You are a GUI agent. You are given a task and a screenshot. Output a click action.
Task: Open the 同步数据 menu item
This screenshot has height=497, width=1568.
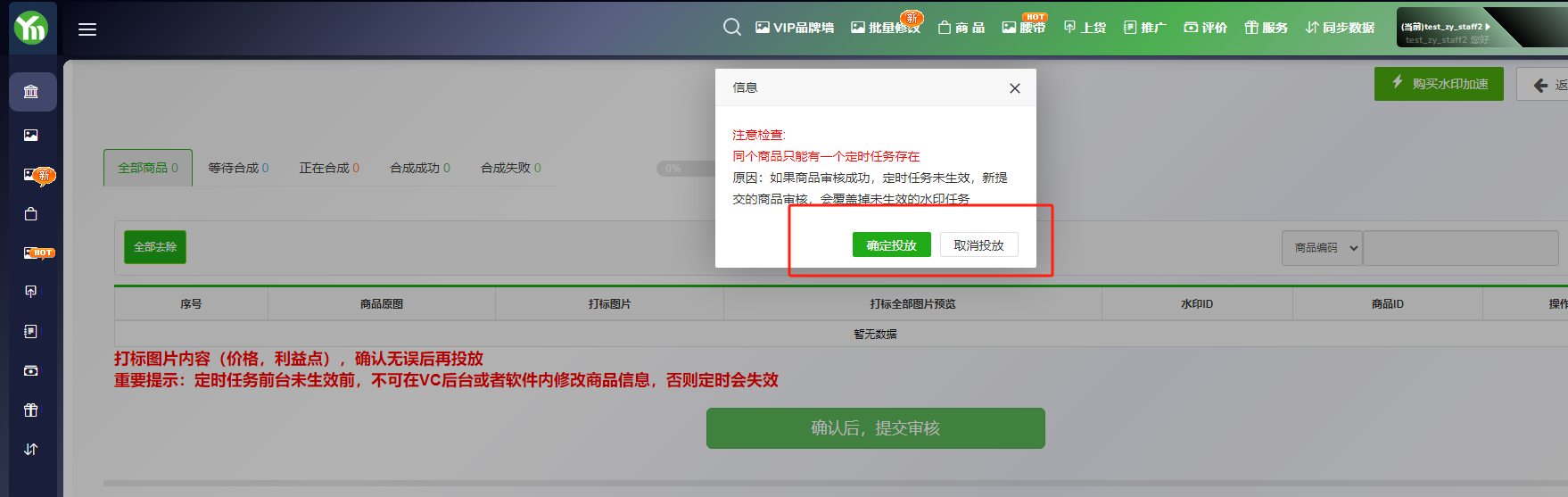coord(1340,28)
